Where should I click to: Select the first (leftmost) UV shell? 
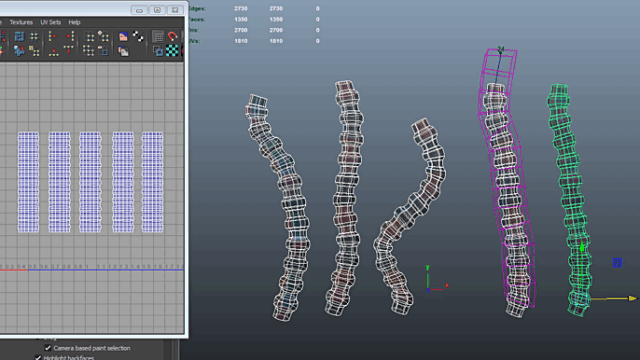(x=28, y=182)
